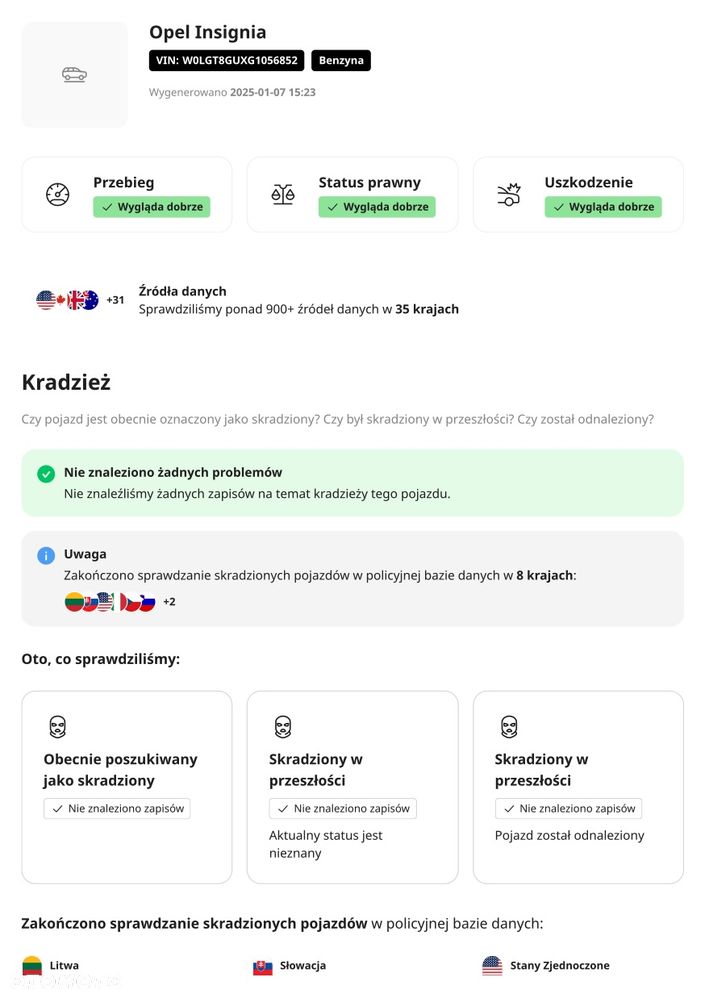Click the Litwa flag icon
Screen dimensions: 705x999
tap(32, 966)
